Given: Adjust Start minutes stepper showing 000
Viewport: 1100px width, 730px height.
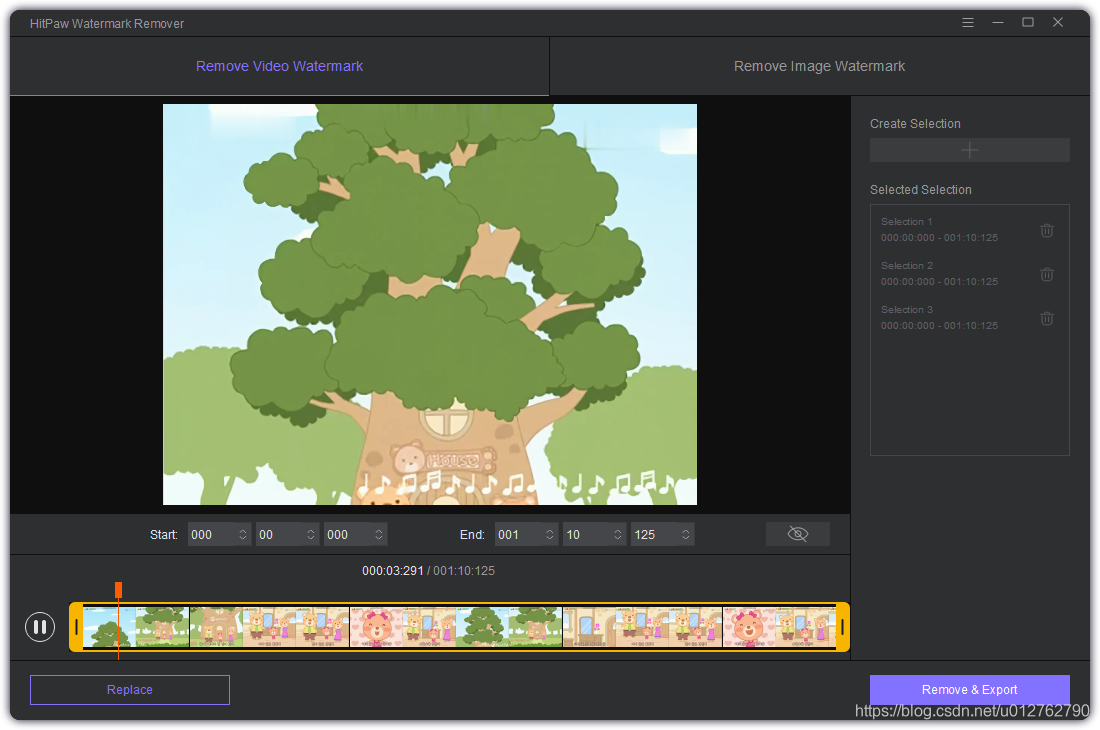Looking at the screenshot, I should (x=243, y=534).
